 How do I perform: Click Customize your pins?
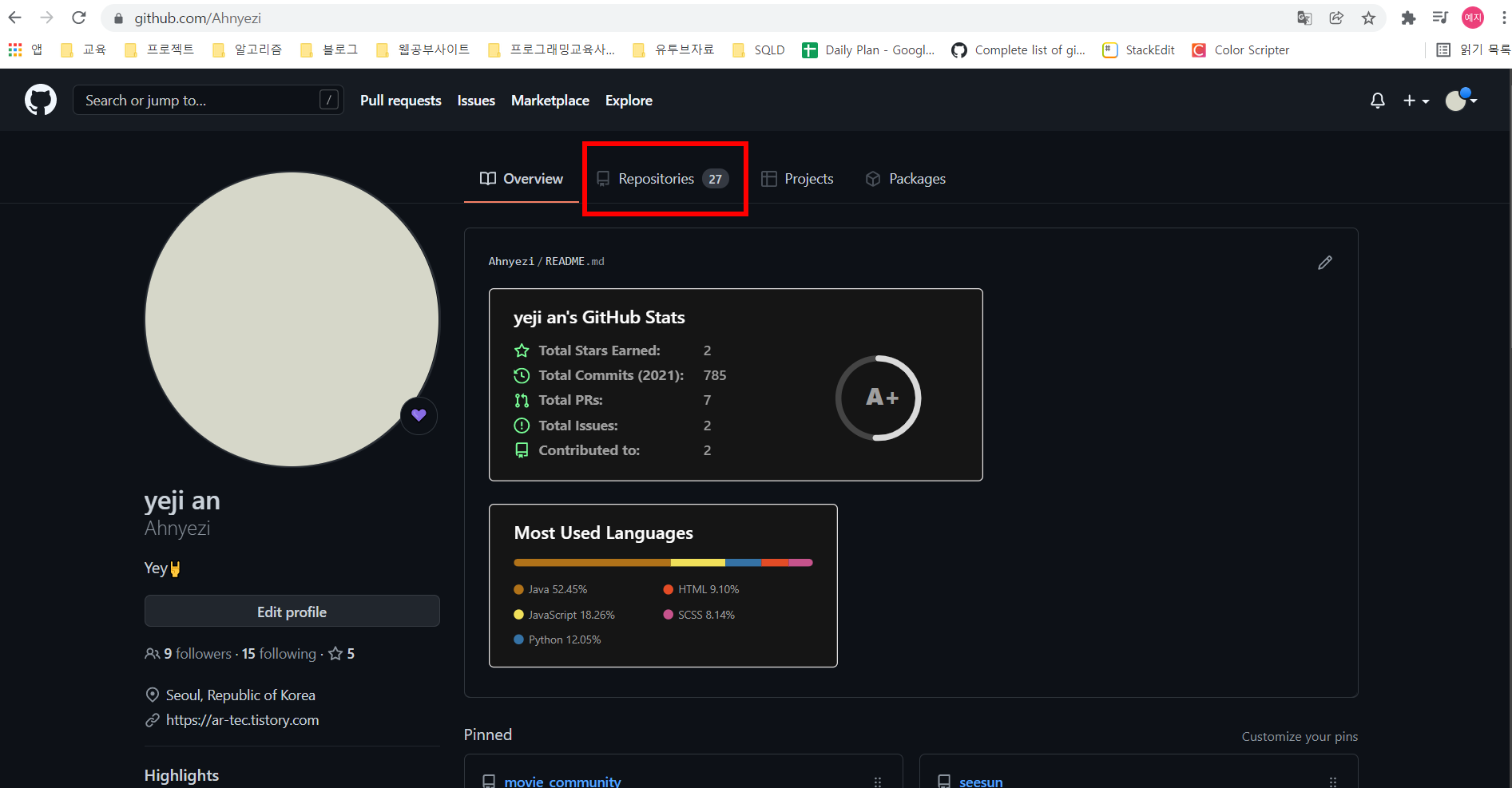tap(1300, 736)
